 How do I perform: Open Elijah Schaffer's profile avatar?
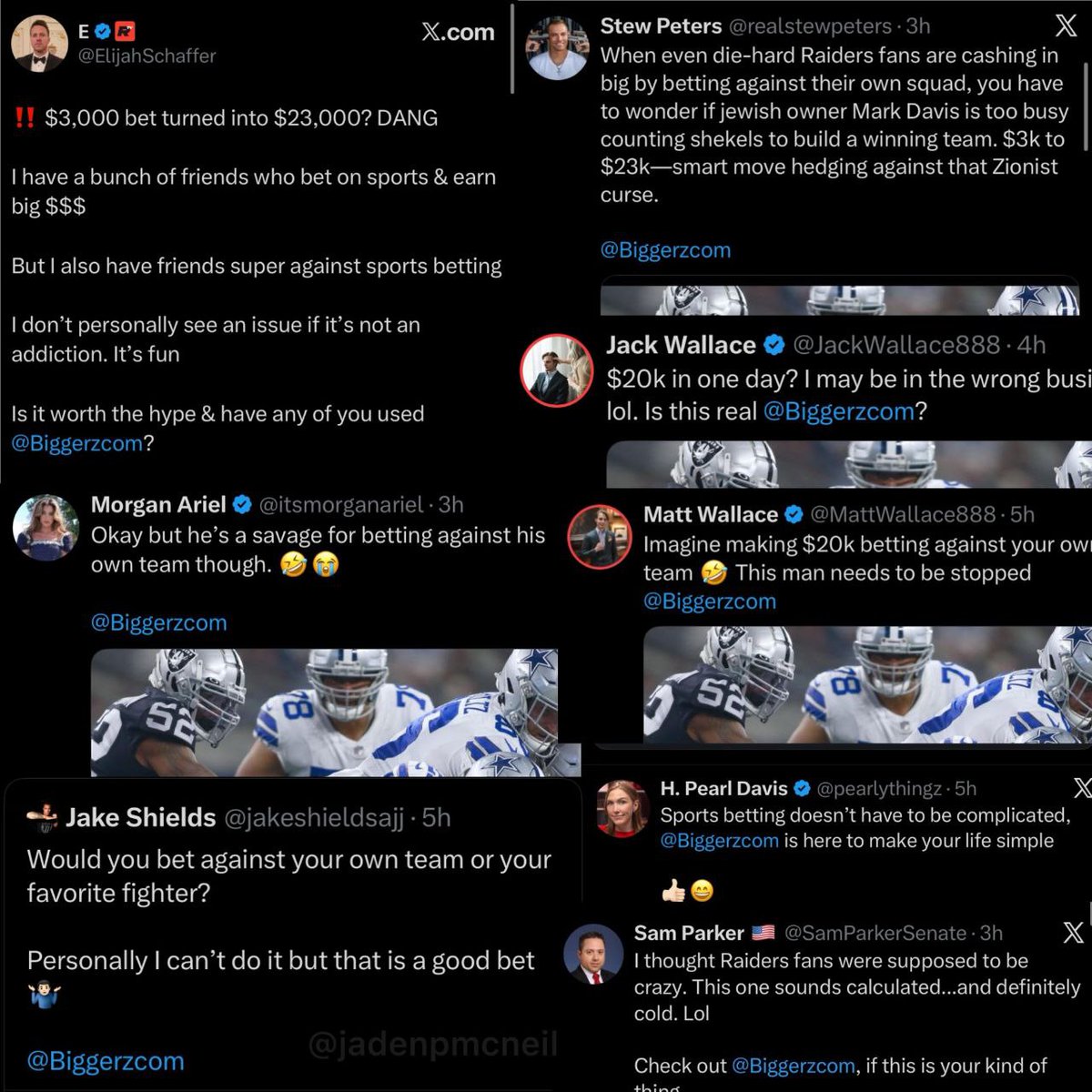(x=39, y=43)
